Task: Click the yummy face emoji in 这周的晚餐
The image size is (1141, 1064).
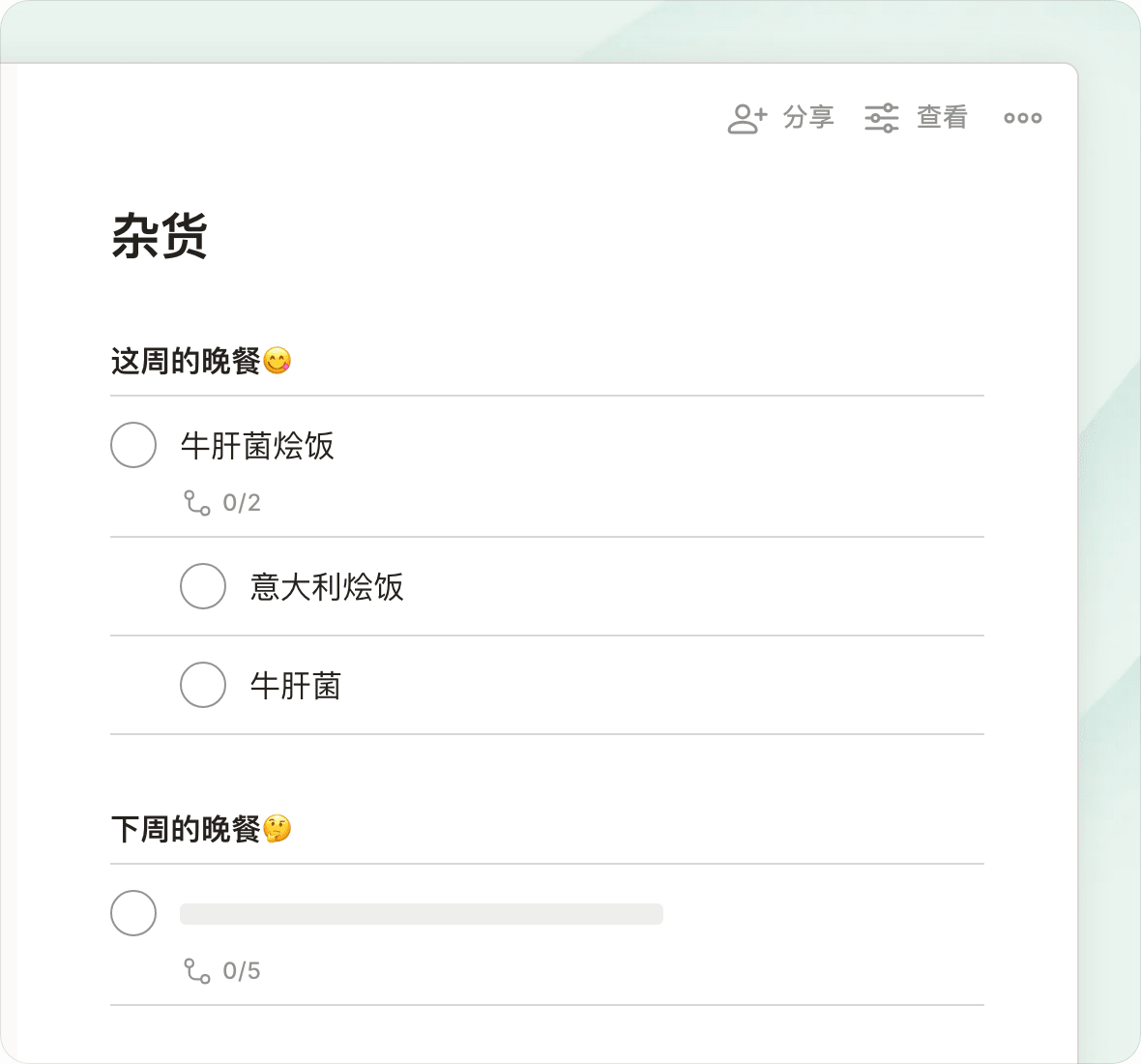Action: (x=278, y=361)
